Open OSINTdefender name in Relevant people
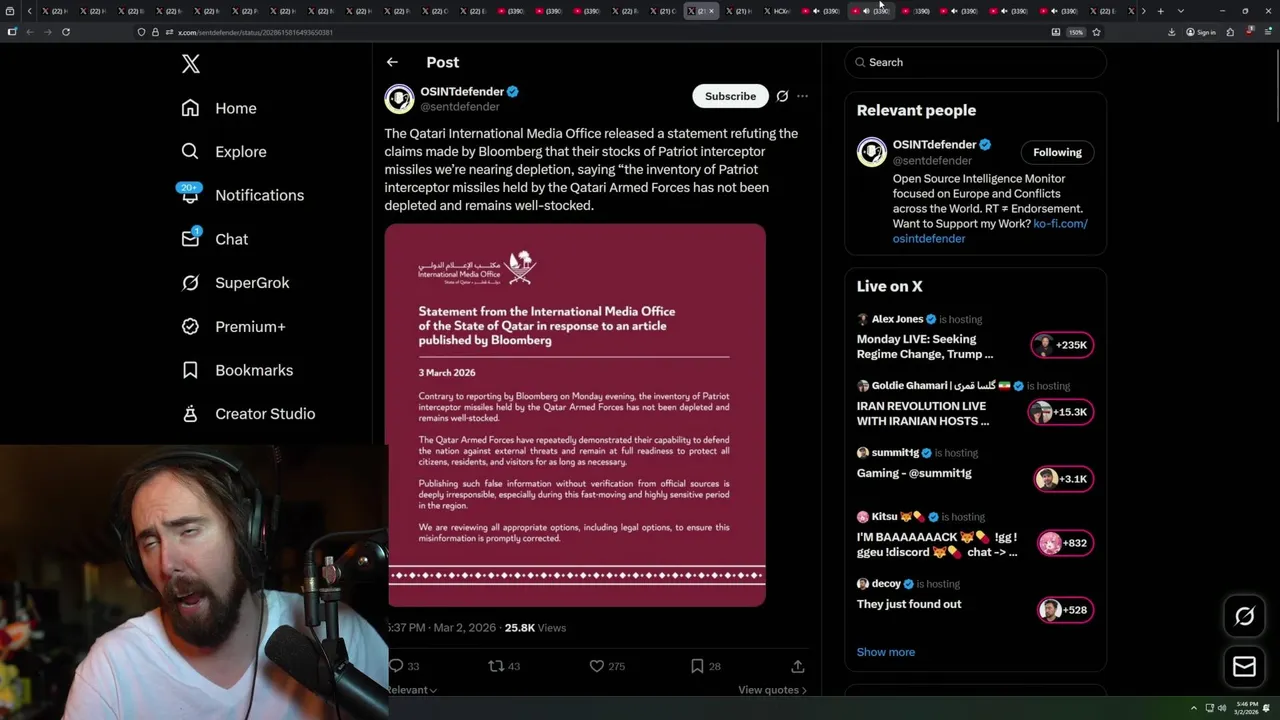 click(934, 144)
